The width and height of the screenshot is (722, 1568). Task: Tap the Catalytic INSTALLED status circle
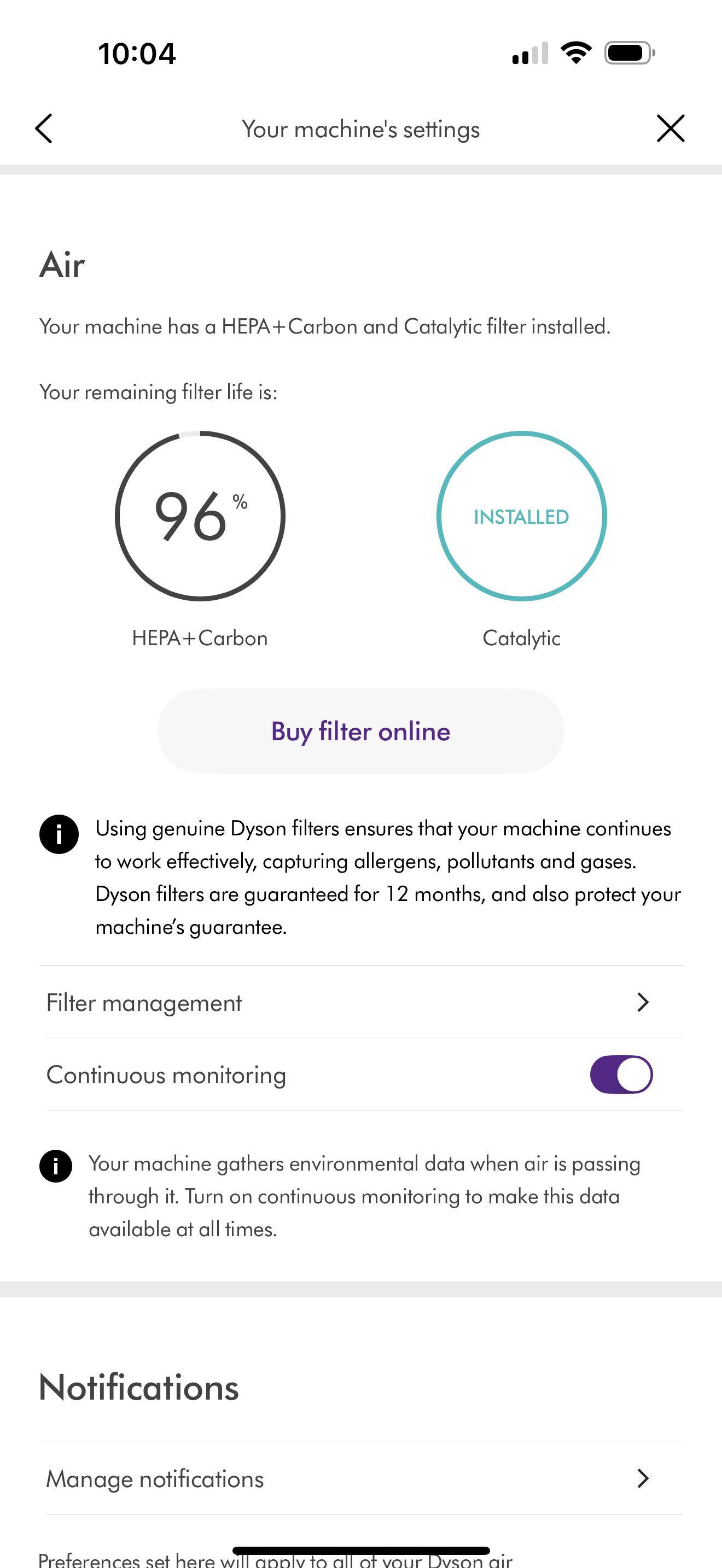tap(521, 516)
